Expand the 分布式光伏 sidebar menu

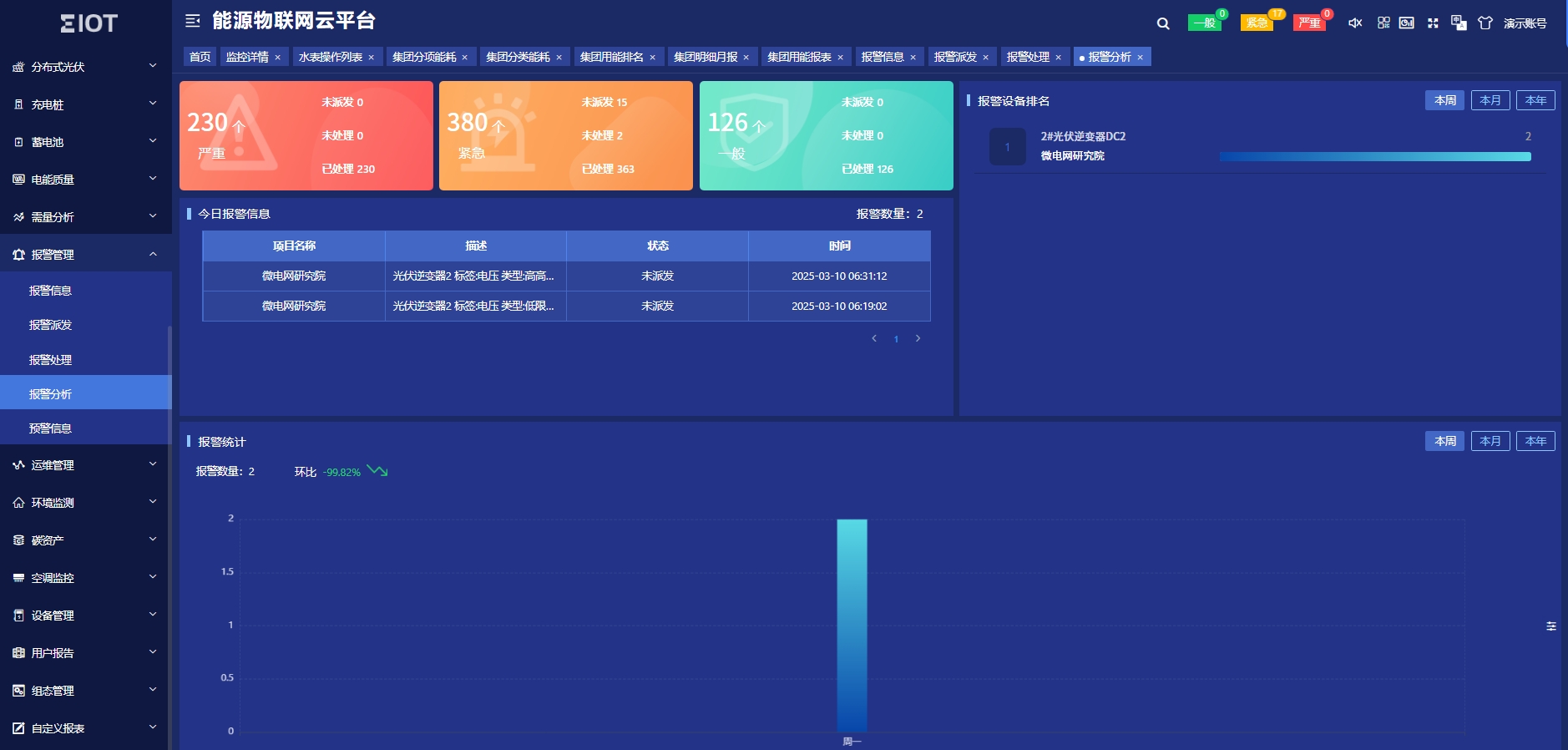coord(85,67)
